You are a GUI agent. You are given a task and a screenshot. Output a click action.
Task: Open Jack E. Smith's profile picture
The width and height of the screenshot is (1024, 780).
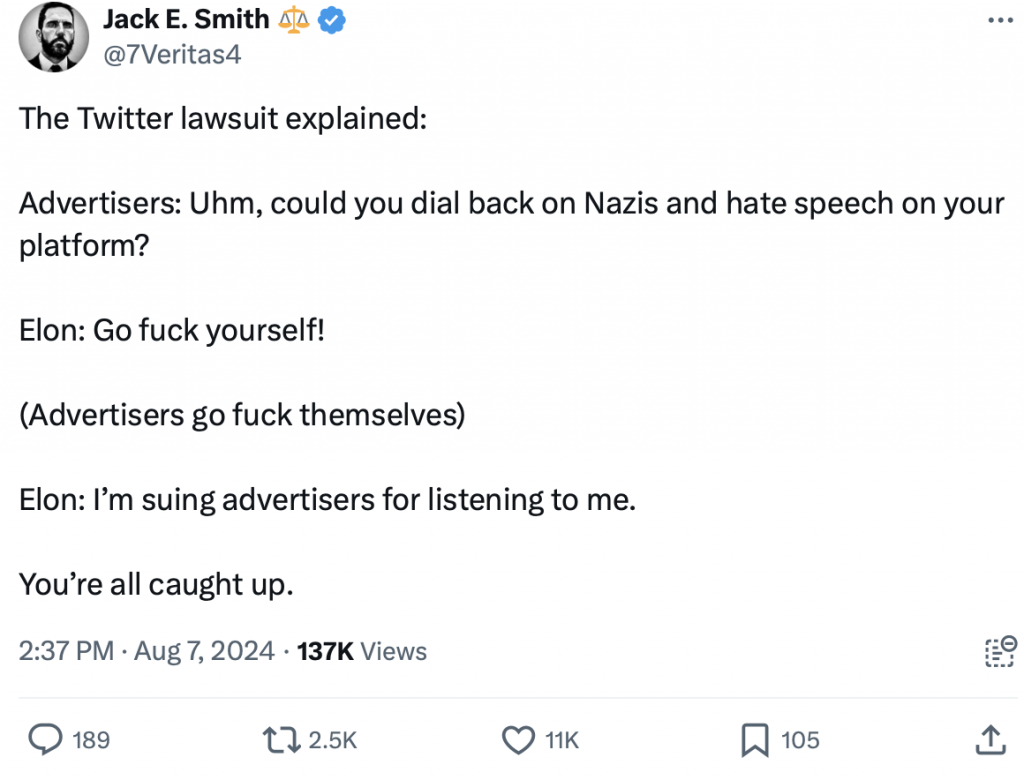coord(55,37)
